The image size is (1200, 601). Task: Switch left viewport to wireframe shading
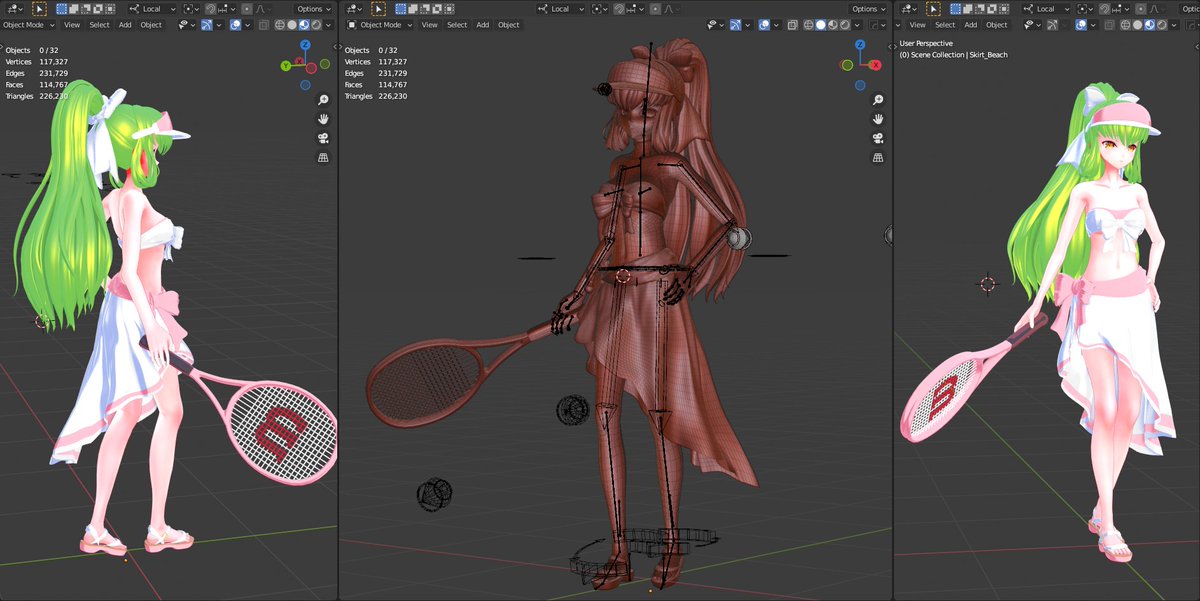coord(280,25)
